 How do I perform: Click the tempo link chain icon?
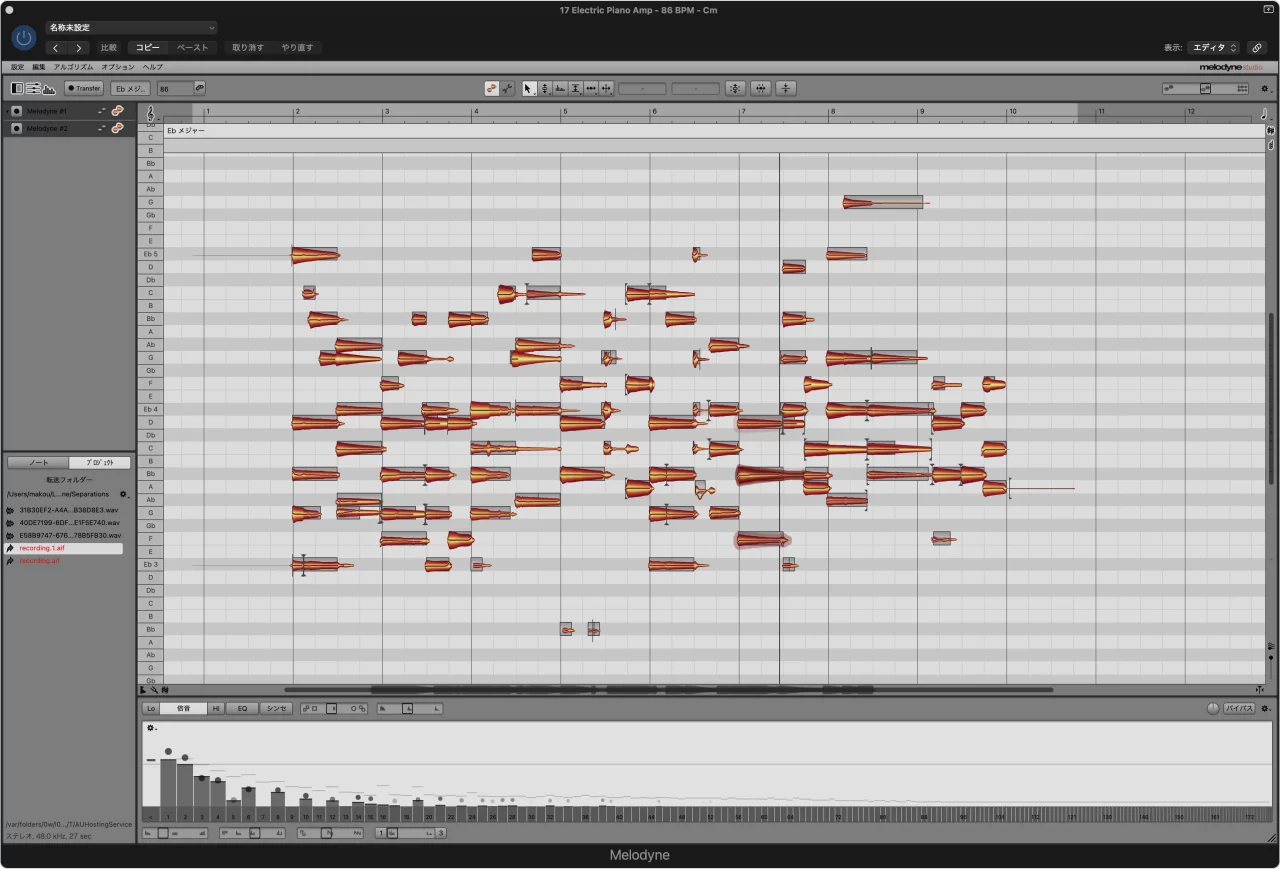tap(200, 88)
